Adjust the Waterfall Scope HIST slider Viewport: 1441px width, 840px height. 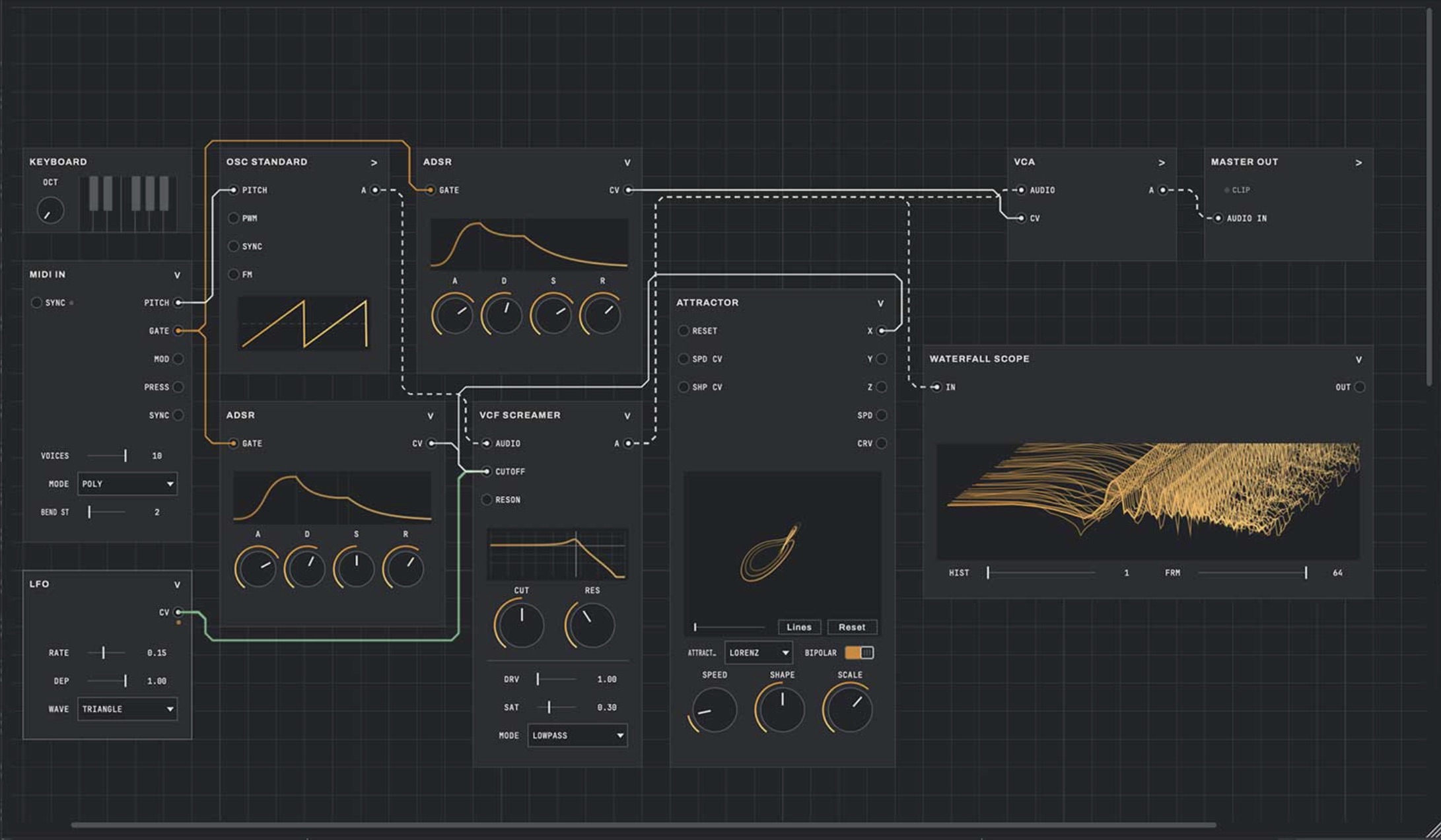1041,573
